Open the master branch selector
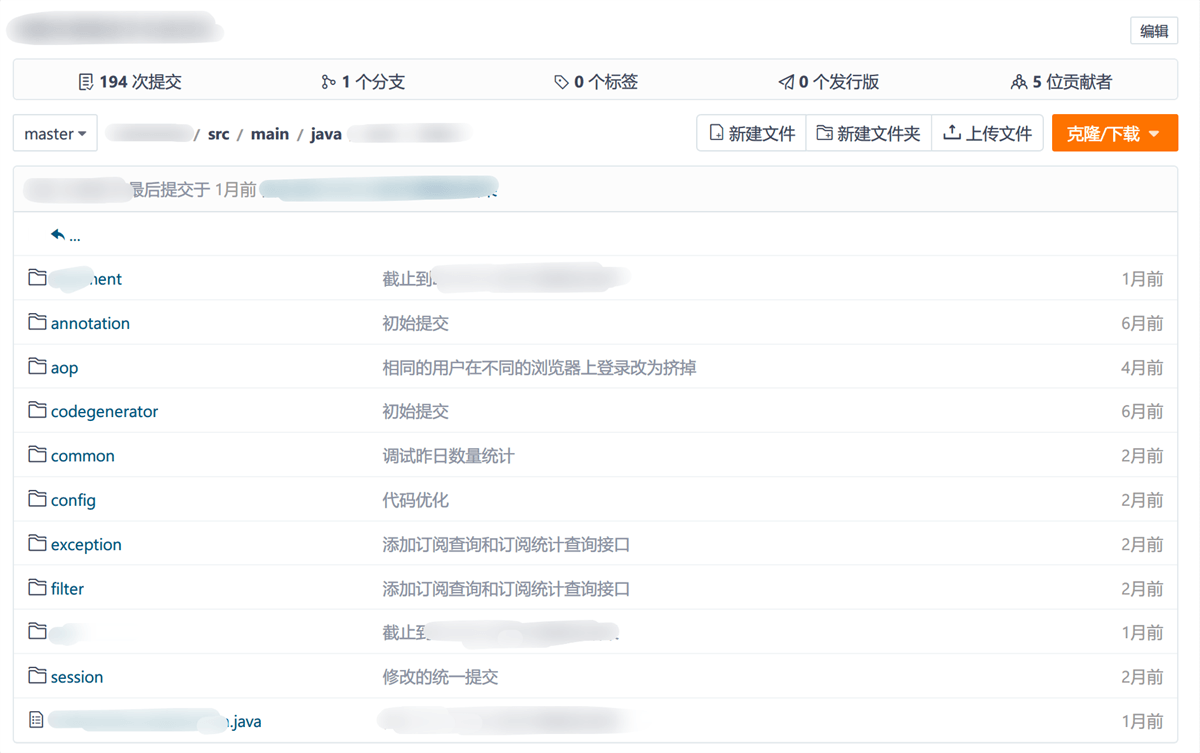Viewport: 1200px width, 753px height. tap(55, 132)
